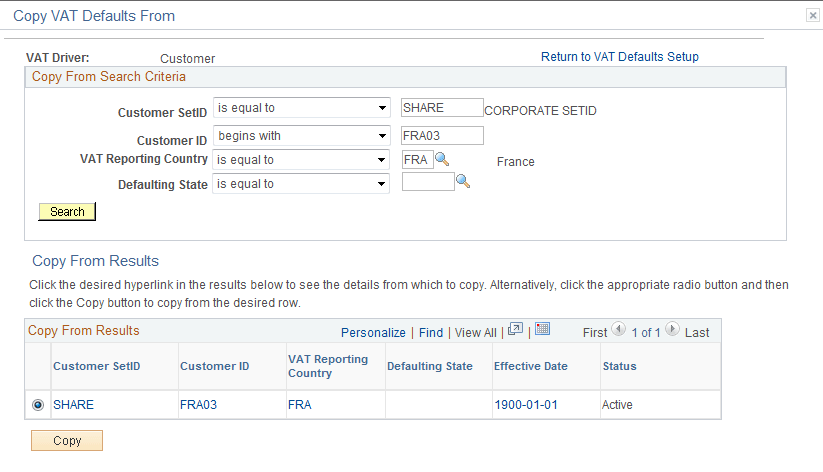The width and height of the screenshot is (823, 472).
Task: Go to previous row arrow icon
Action: (619, 329)
